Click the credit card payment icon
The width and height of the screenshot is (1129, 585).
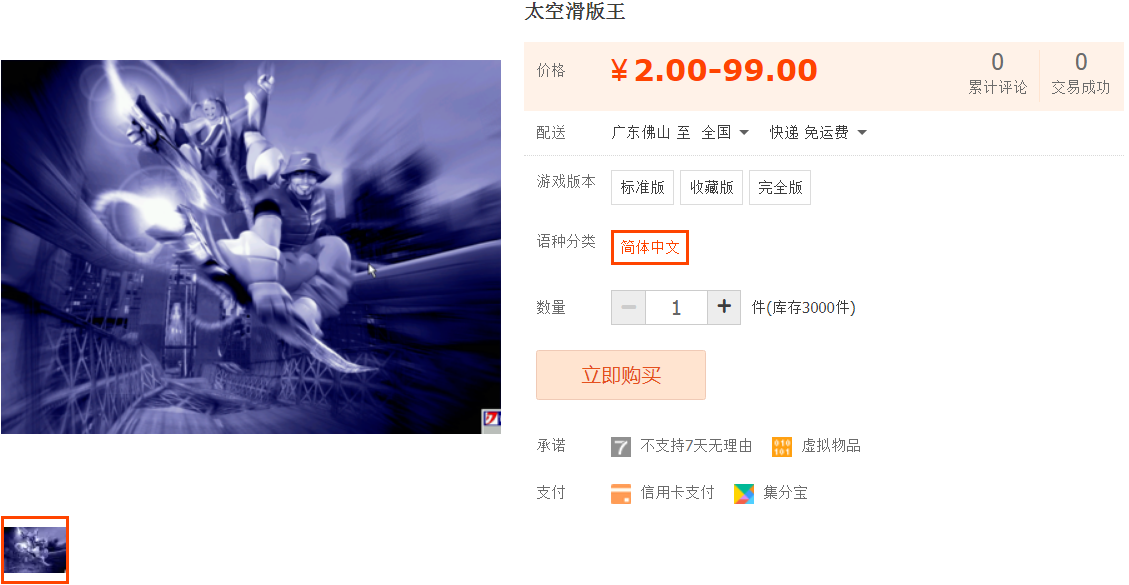click(x=621, y=494)
